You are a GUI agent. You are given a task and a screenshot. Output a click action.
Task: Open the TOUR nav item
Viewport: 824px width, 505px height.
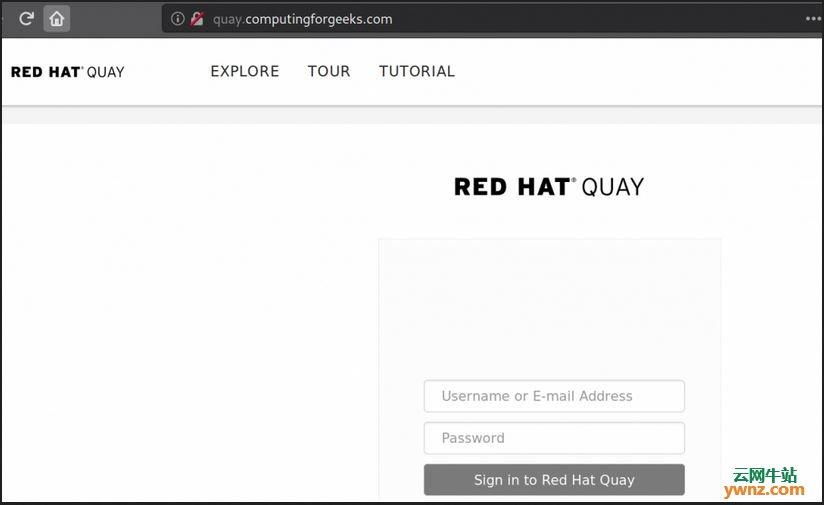[329, 71]
